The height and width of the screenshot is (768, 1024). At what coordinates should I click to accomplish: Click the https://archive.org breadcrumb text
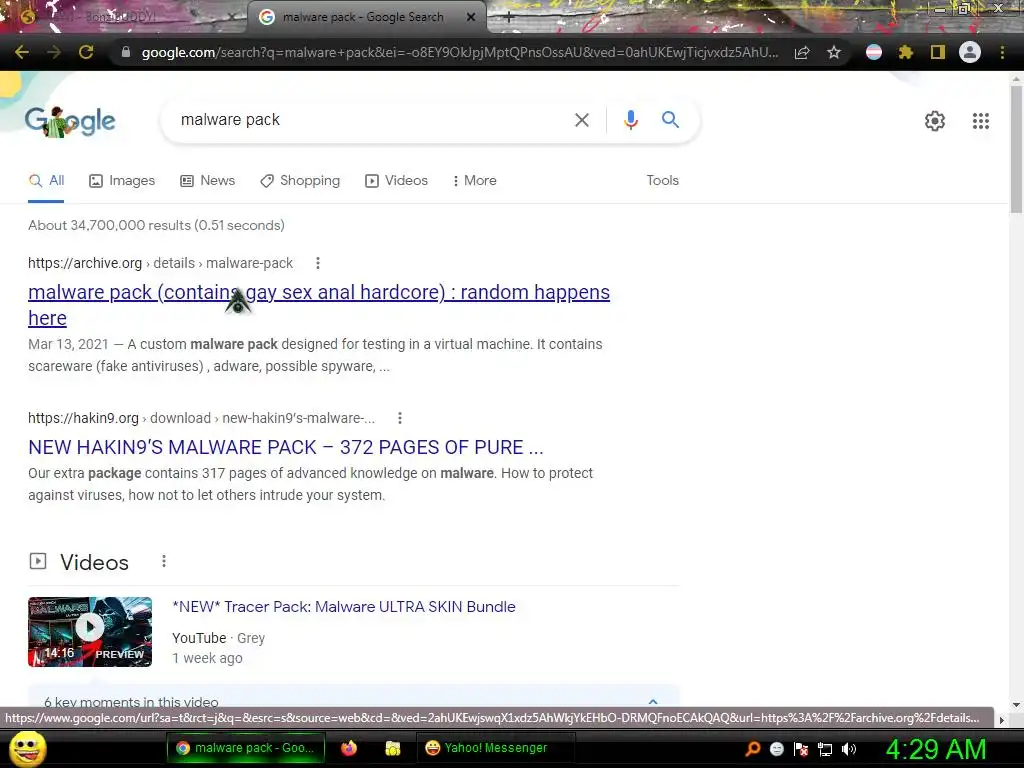(85, 263)
